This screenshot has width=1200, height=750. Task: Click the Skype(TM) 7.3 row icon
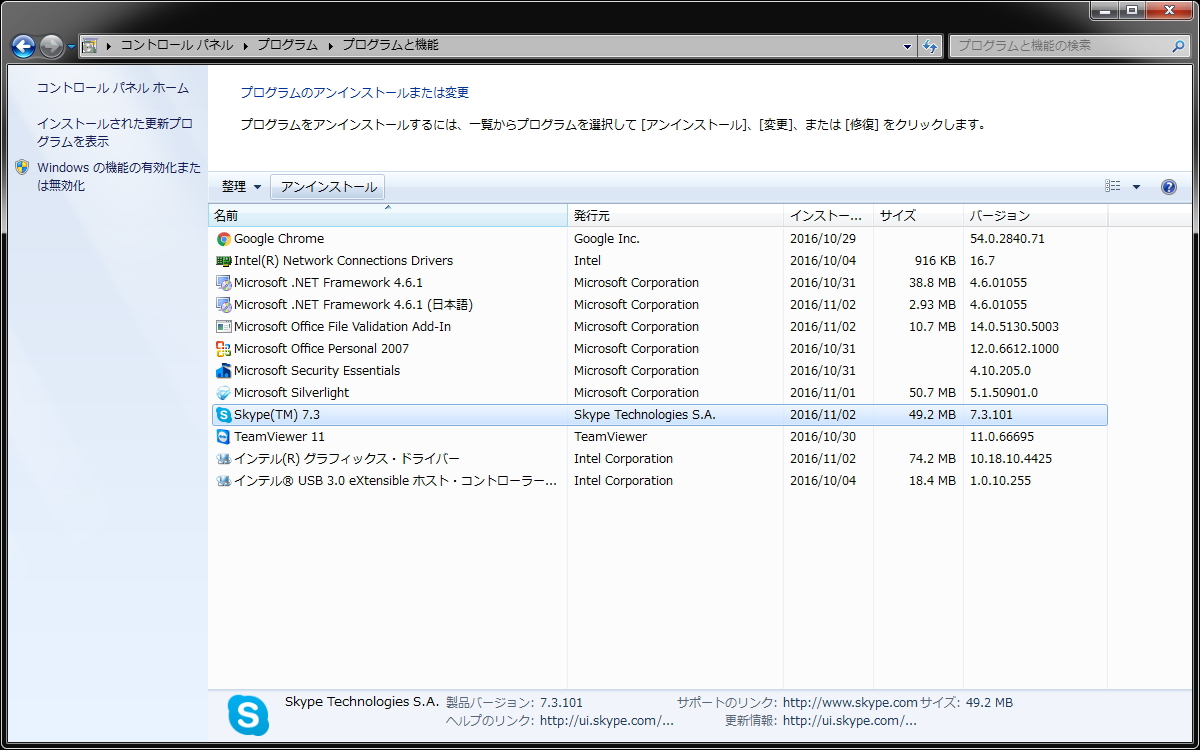tap(224, 415)
